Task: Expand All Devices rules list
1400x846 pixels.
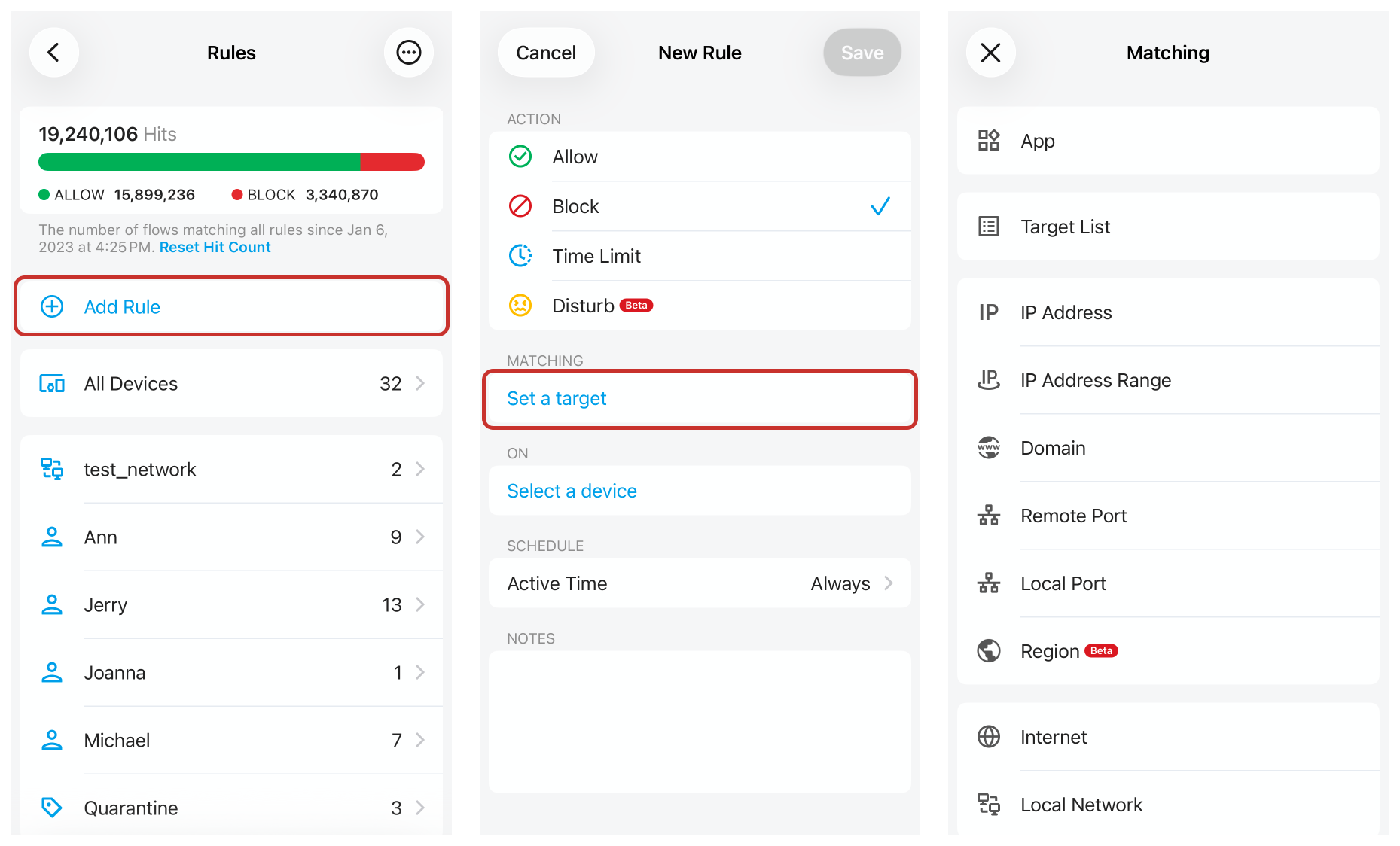Action: point(231,384)
